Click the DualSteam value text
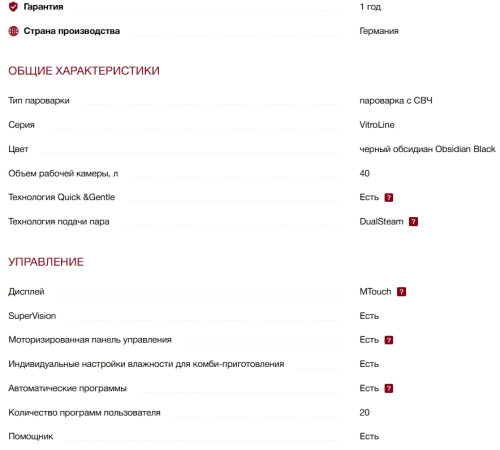 [381, 222]
